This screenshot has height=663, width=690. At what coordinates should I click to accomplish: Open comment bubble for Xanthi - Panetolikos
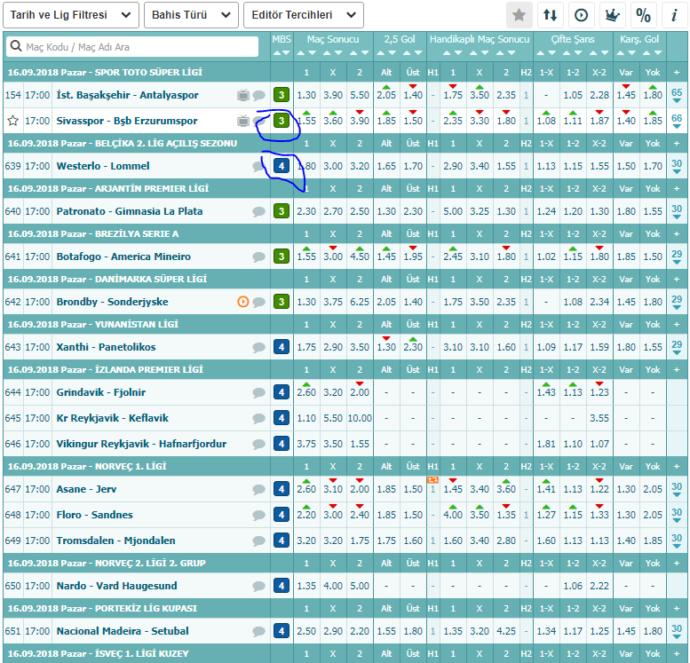[x=259, y=348]
